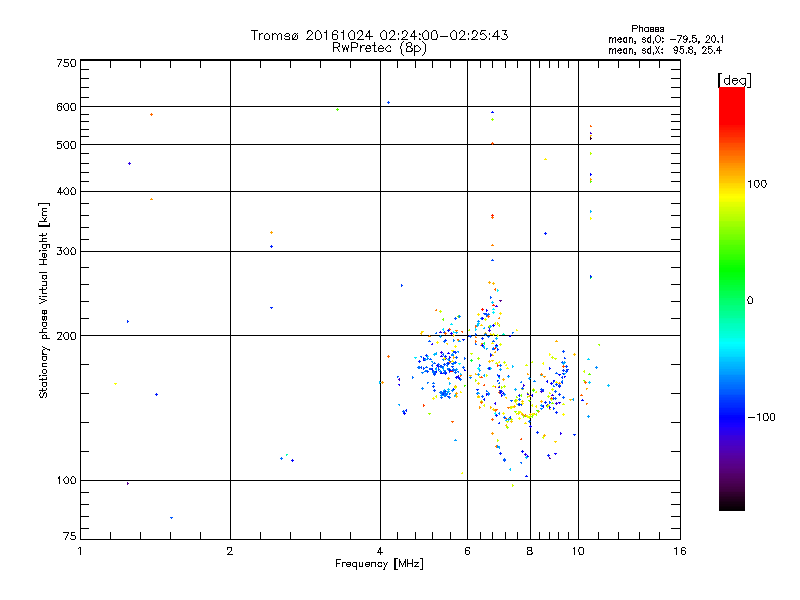Viewport: 800px width, 600px height.
Task: Click the x-axis tick label '8'
Action: coord(530,551)
